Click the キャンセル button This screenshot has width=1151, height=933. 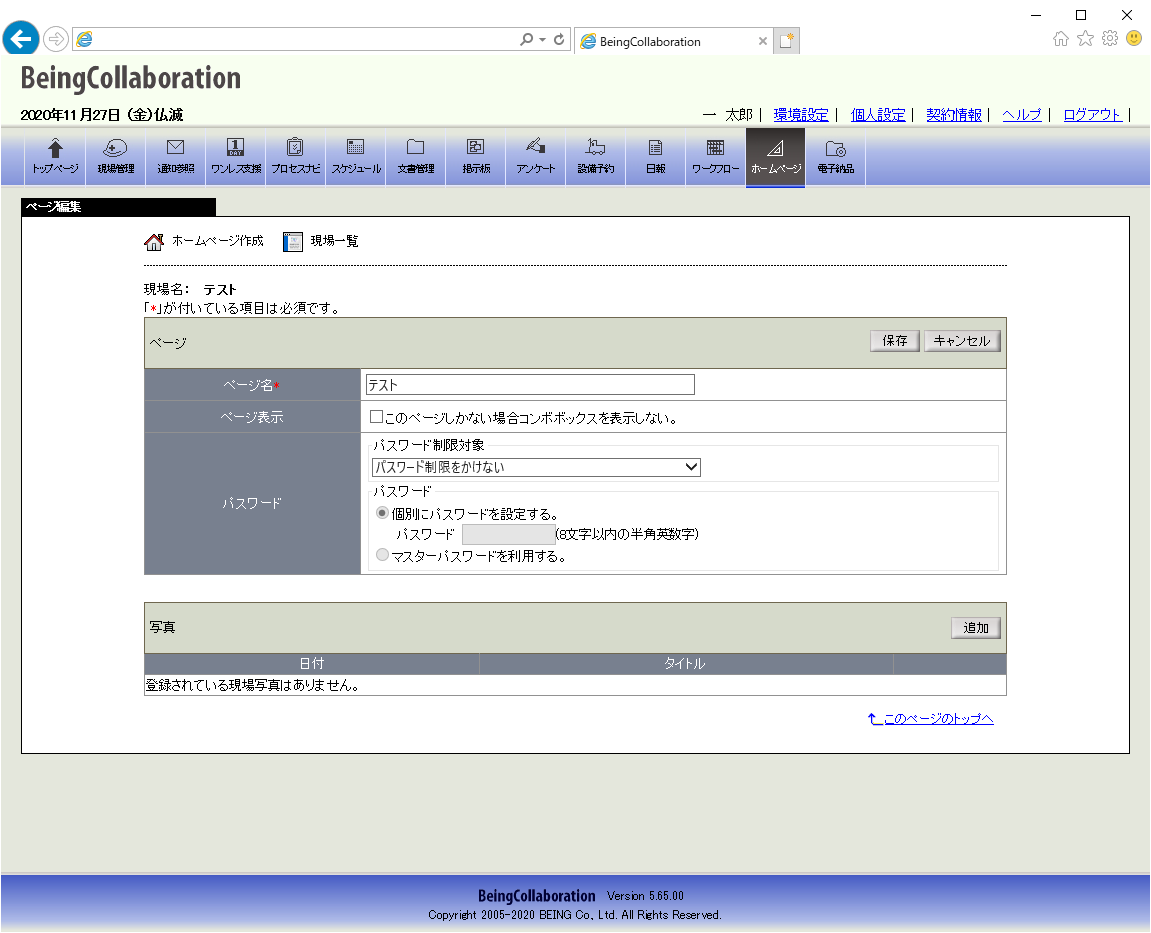[x=962, y=341]
